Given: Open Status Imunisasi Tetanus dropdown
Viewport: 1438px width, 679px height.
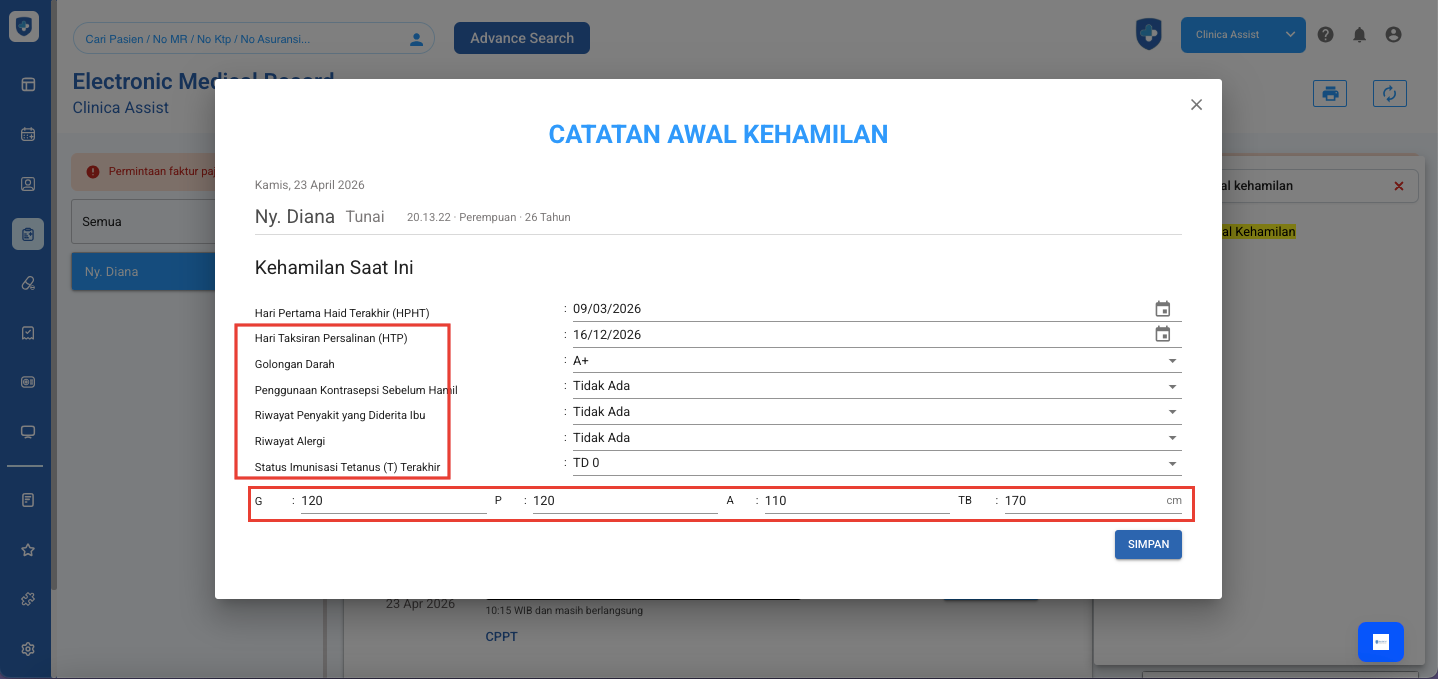Looking at the screenshot, I should (x=1171, y=464).
